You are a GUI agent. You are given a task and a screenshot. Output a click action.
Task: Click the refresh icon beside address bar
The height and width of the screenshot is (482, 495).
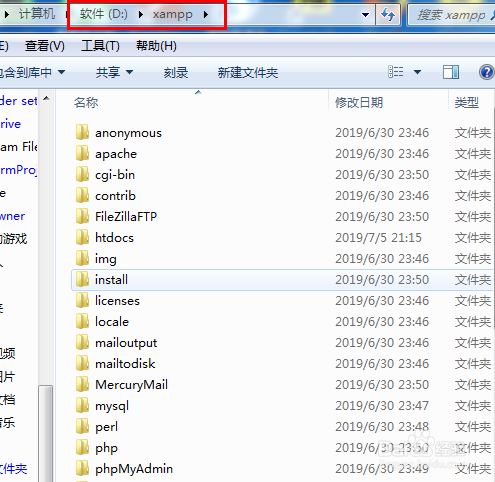pos(388,15)
